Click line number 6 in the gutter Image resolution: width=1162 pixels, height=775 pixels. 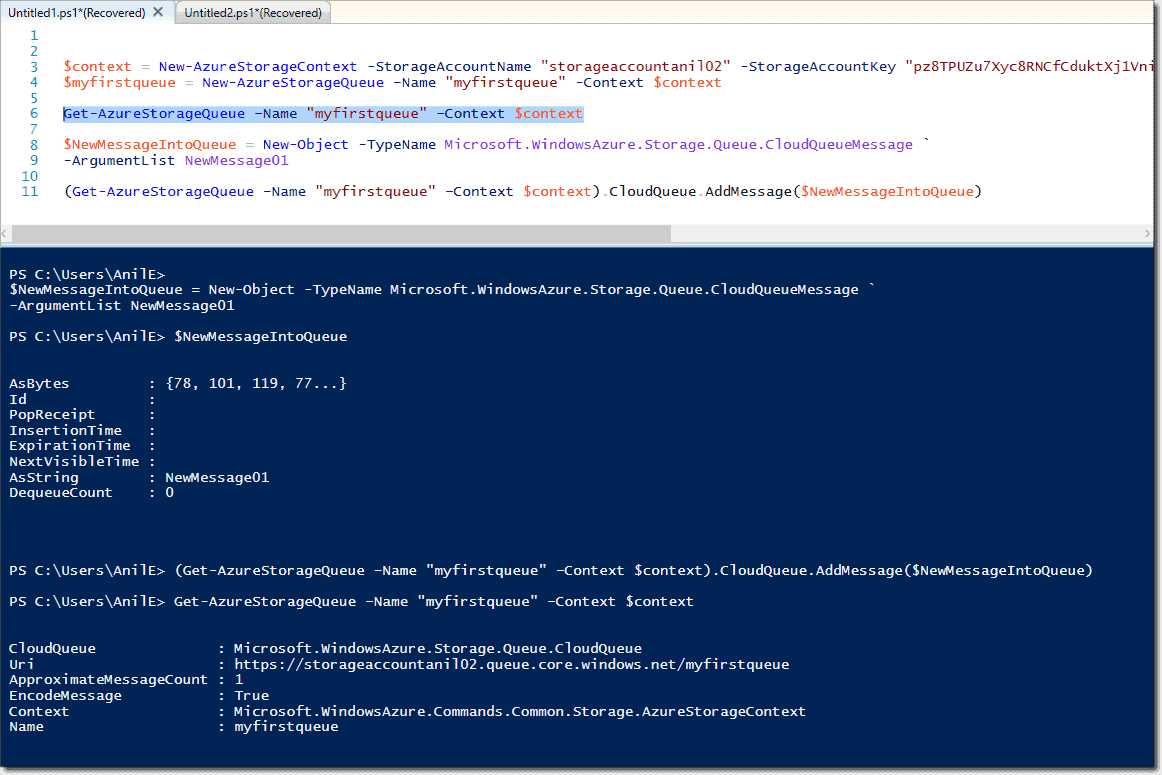point(33,113)
